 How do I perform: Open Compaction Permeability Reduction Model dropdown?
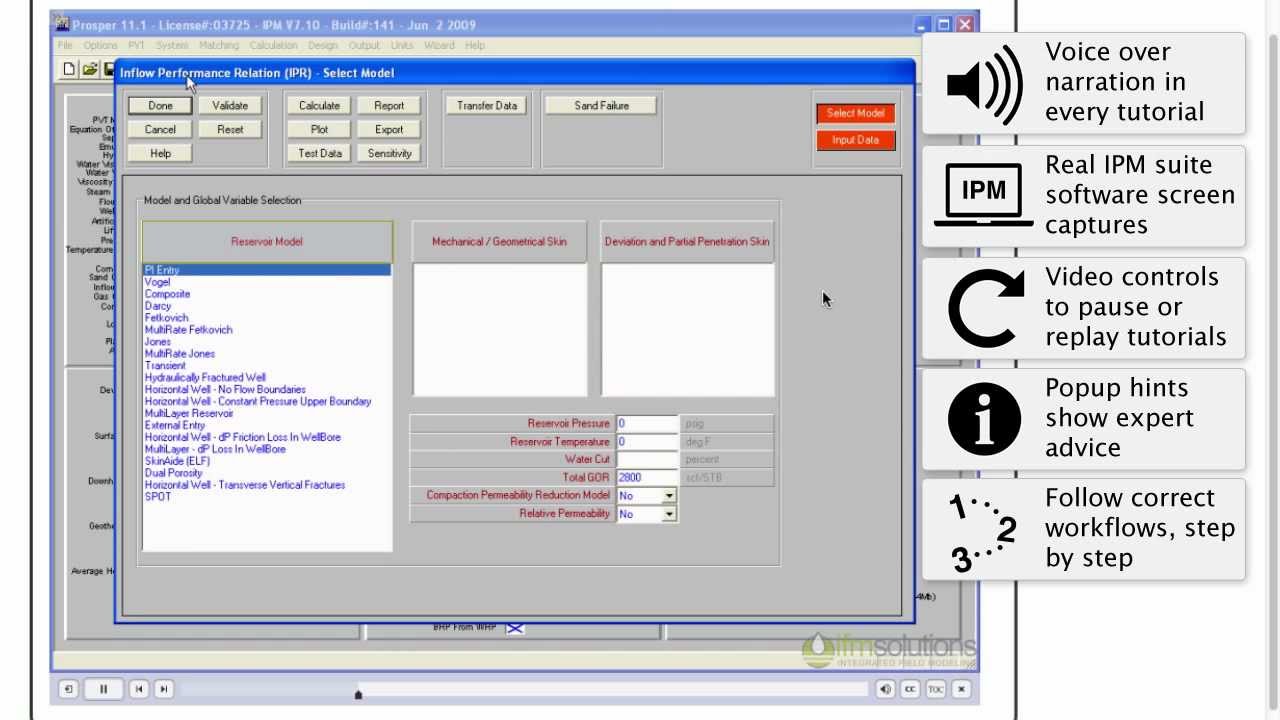point(668,496)
